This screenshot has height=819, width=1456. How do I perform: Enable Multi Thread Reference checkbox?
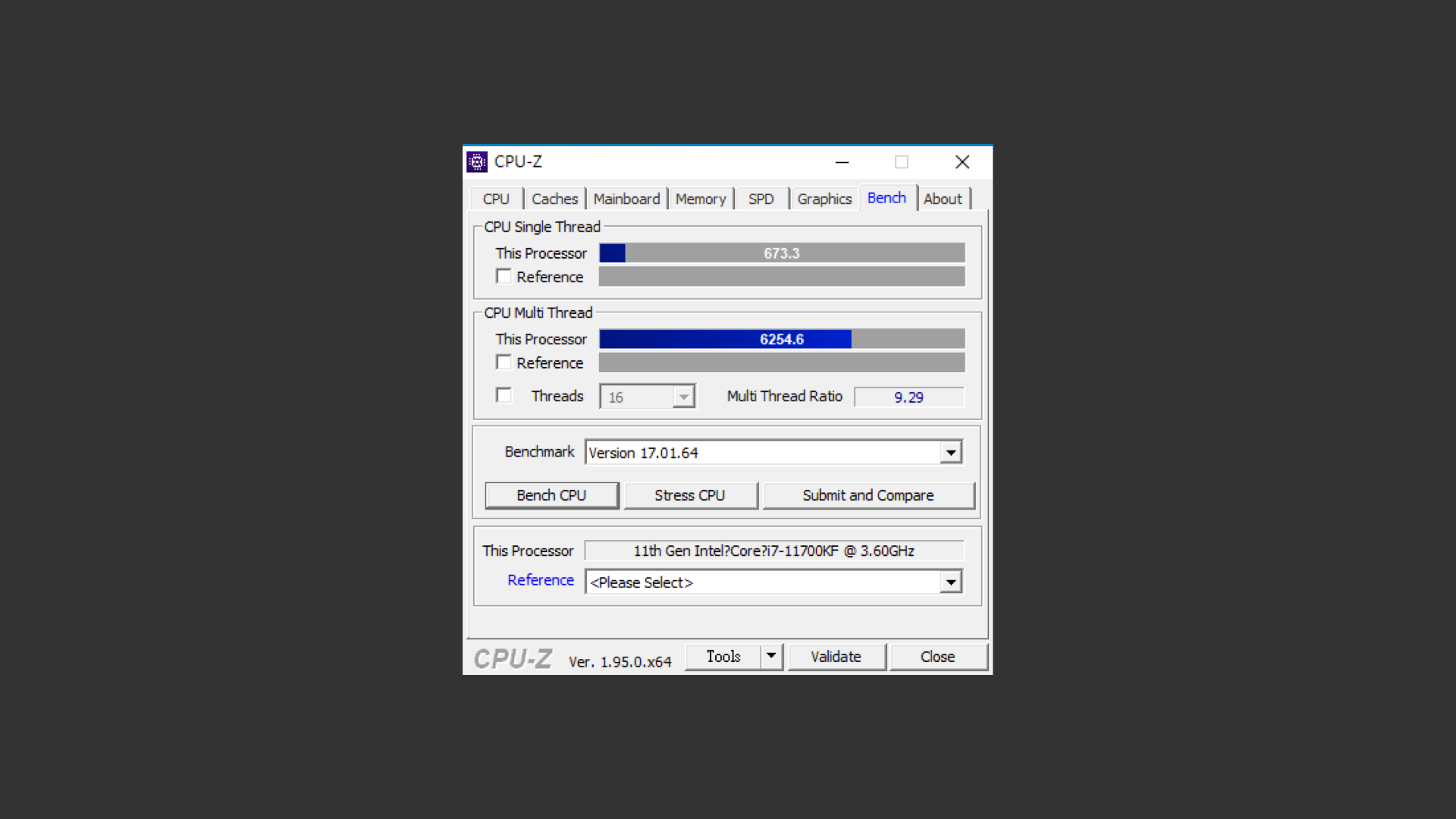click(x=504, y=362)
